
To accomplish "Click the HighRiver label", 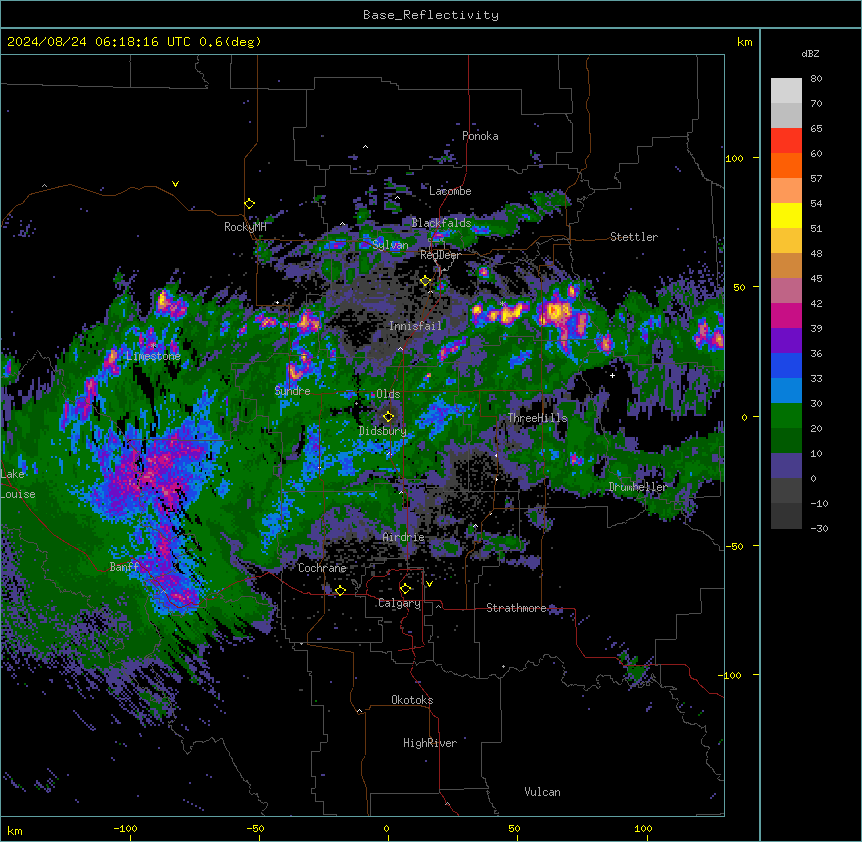I will [x=430, y=743].
